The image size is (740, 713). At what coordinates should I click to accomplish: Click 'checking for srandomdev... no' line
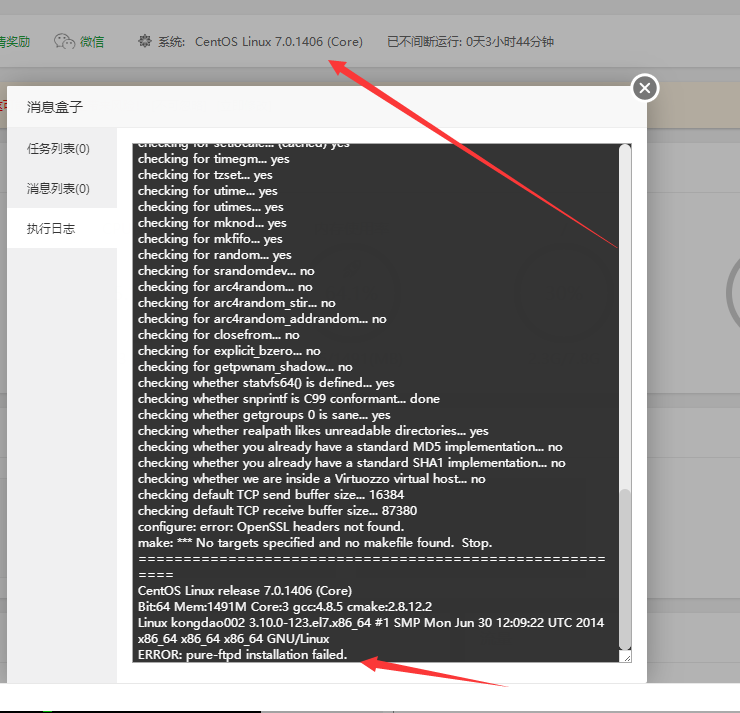226,270
